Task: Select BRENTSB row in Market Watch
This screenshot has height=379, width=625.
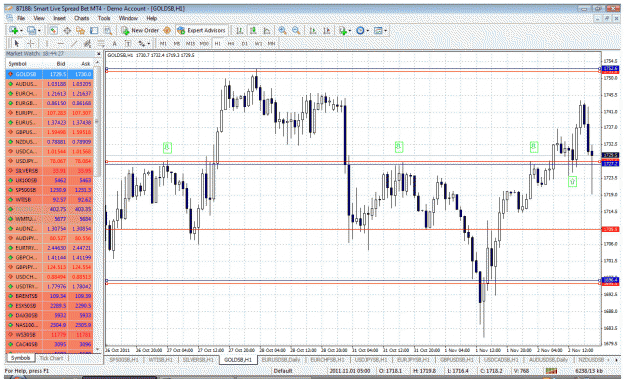Action: tap(49, 296)
